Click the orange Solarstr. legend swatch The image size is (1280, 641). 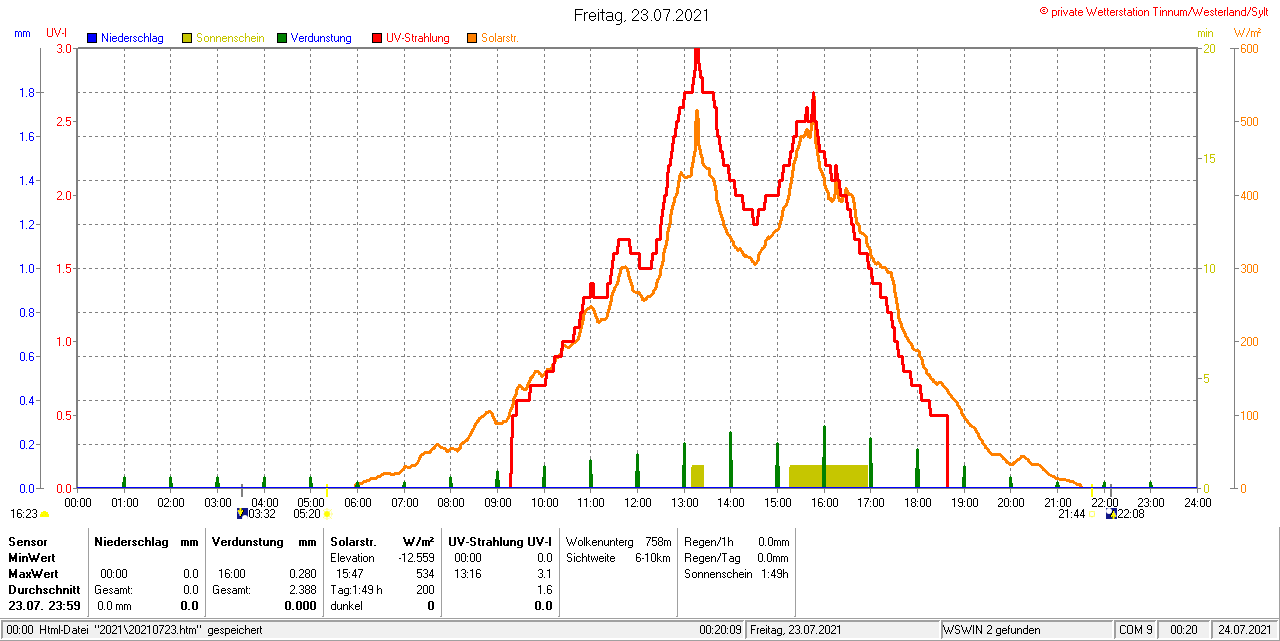[472, 38]
